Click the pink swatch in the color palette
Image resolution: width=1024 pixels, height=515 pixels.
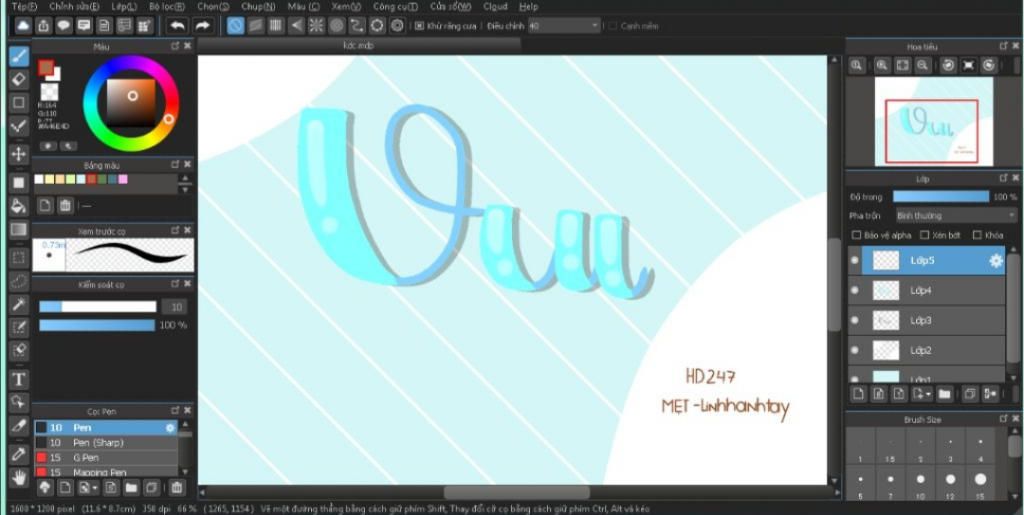[x=123, y=179]
